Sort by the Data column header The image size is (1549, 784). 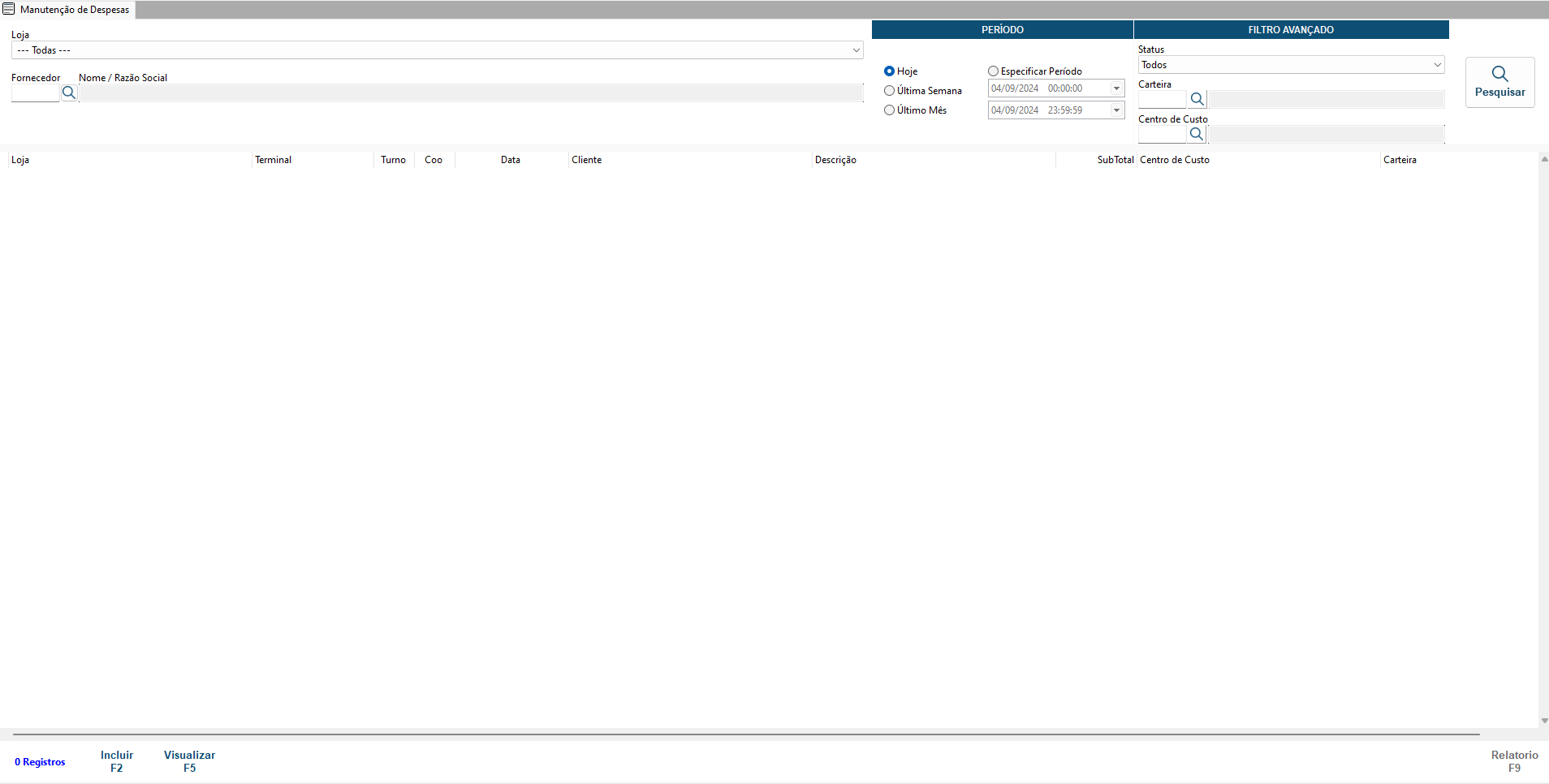[511, 160]
